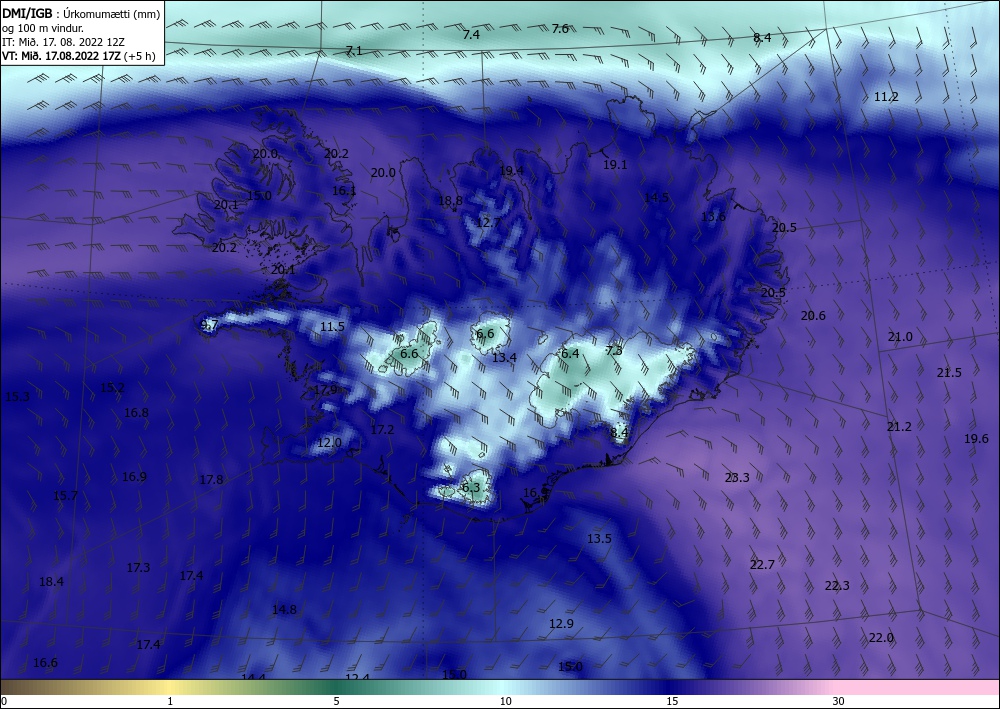Pick the map value 19.6

point(976,439)
